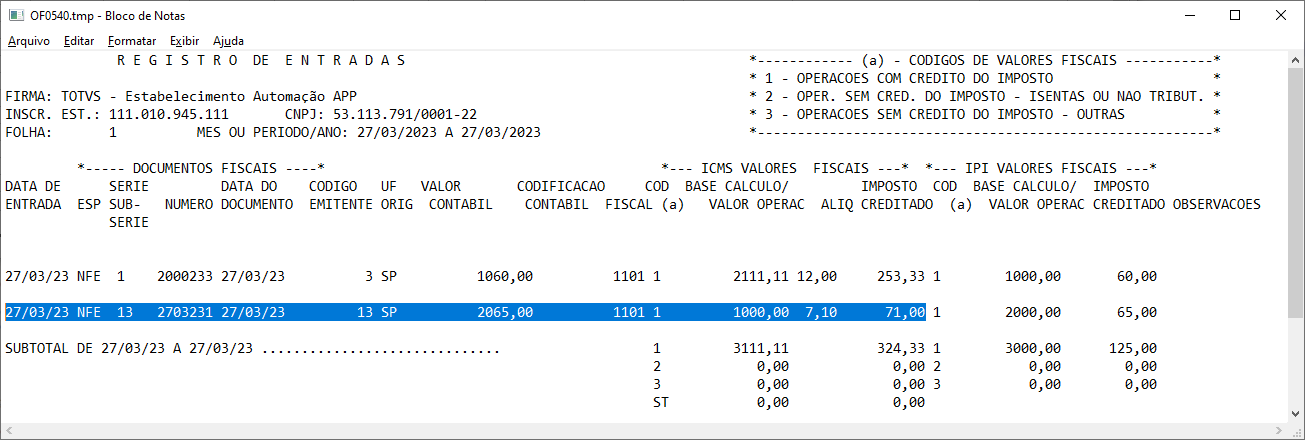Click the OBSERVACOES column header text

point(1215,204)
